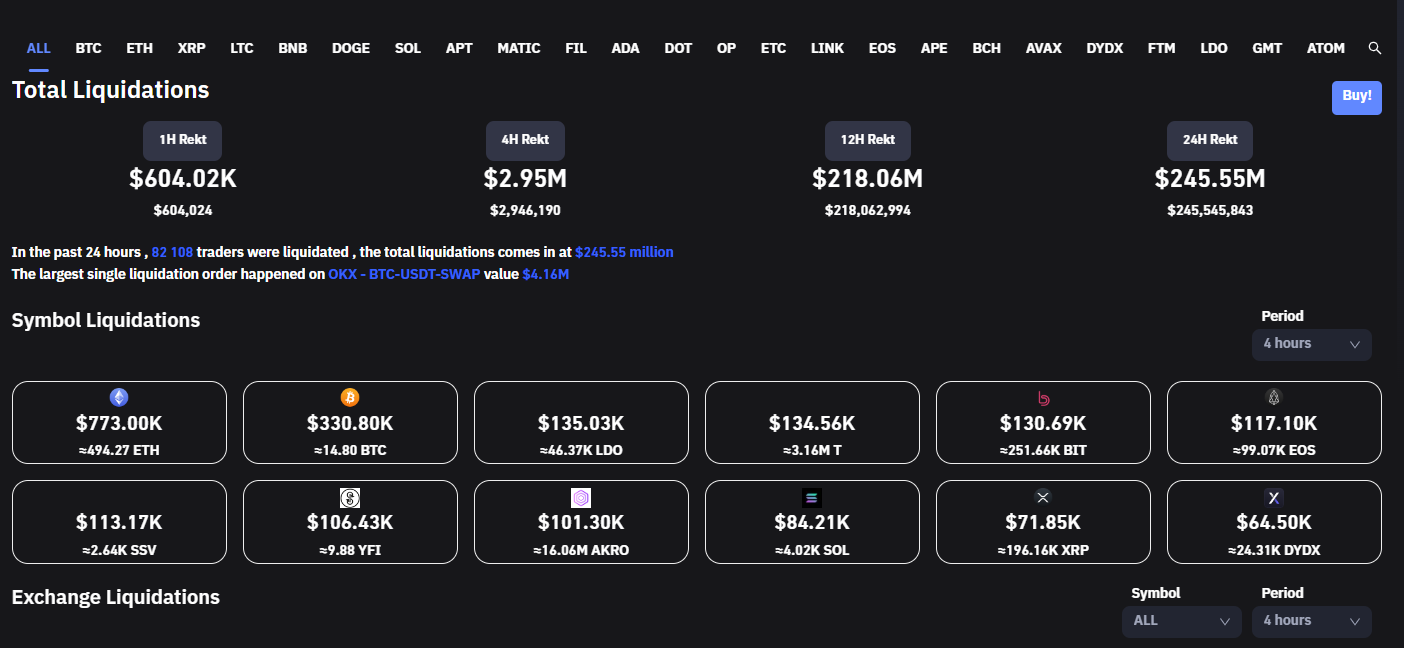Select the LDO token icon
1404x648 pixels.
[581, 396]
